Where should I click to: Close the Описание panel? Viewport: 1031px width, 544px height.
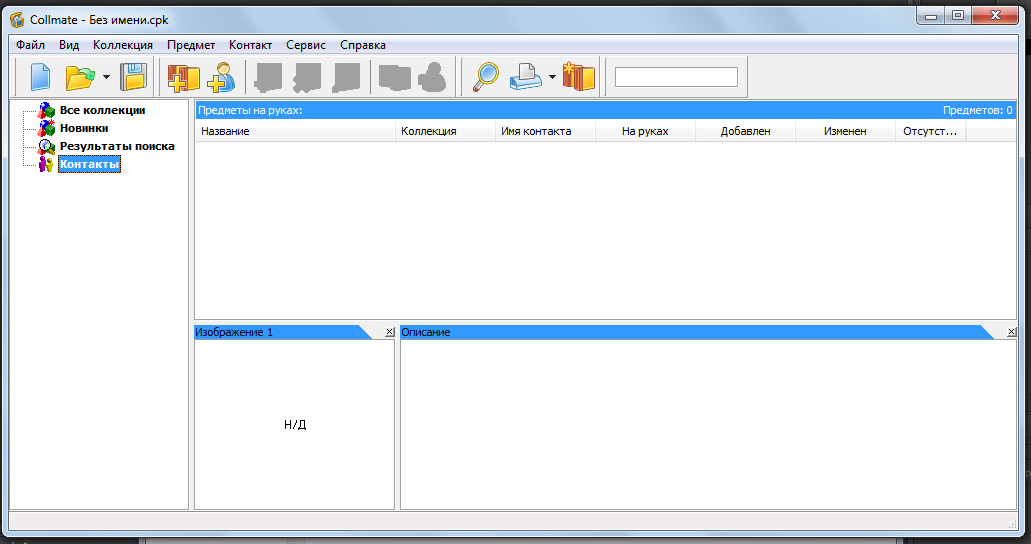1011,332
